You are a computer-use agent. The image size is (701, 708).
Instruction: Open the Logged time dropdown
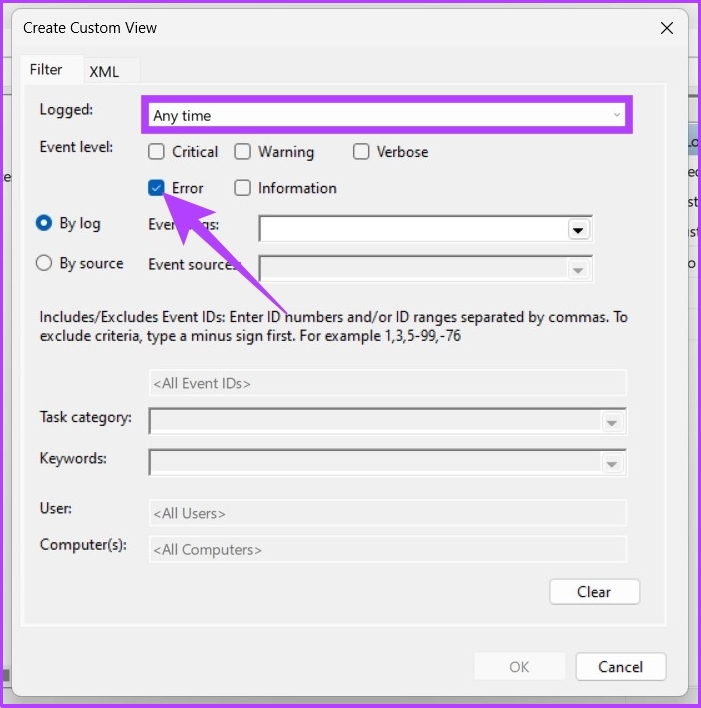[x=387, y=115]
